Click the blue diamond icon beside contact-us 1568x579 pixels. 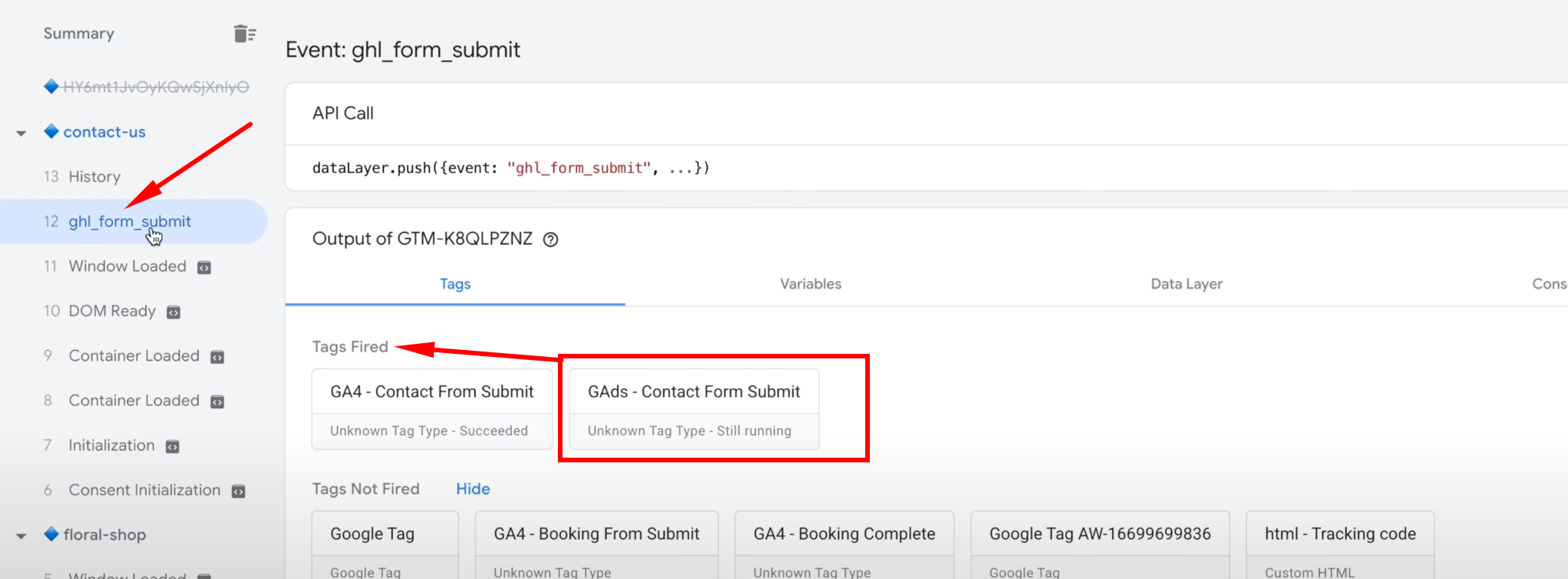(x=51, y=132)
